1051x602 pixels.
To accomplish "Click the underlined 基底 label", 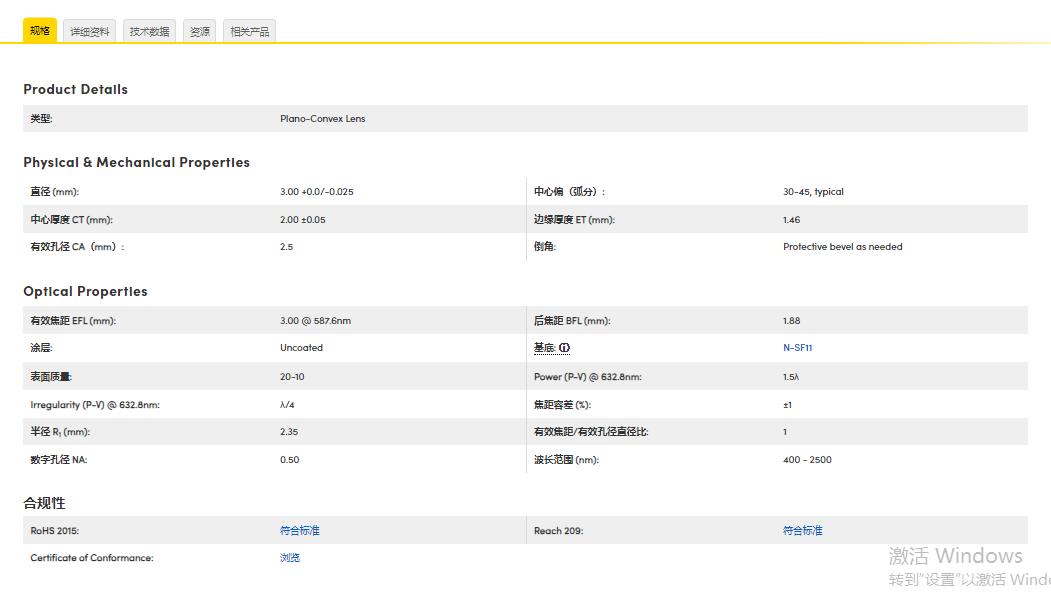I will click(x=544, y=348).
